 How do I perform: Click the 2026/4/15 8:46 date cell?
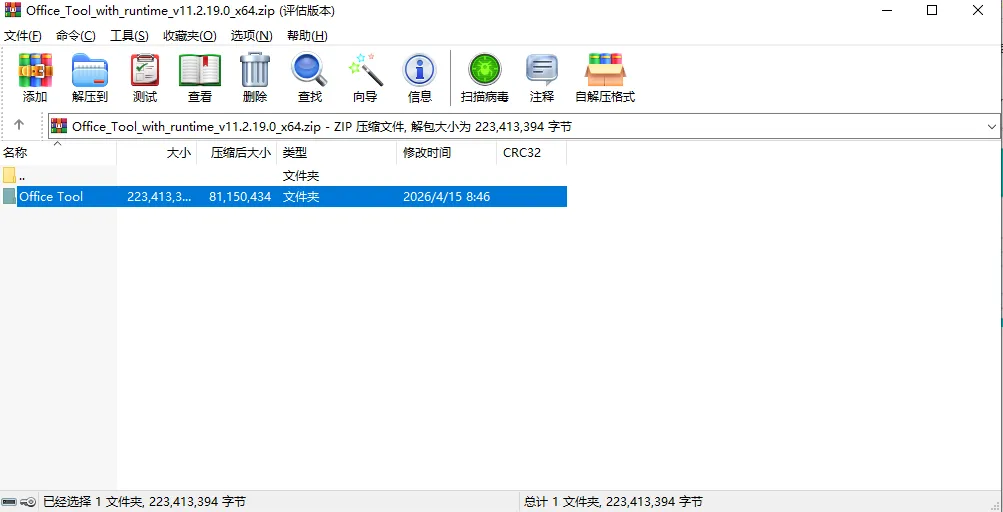point(446,196)
